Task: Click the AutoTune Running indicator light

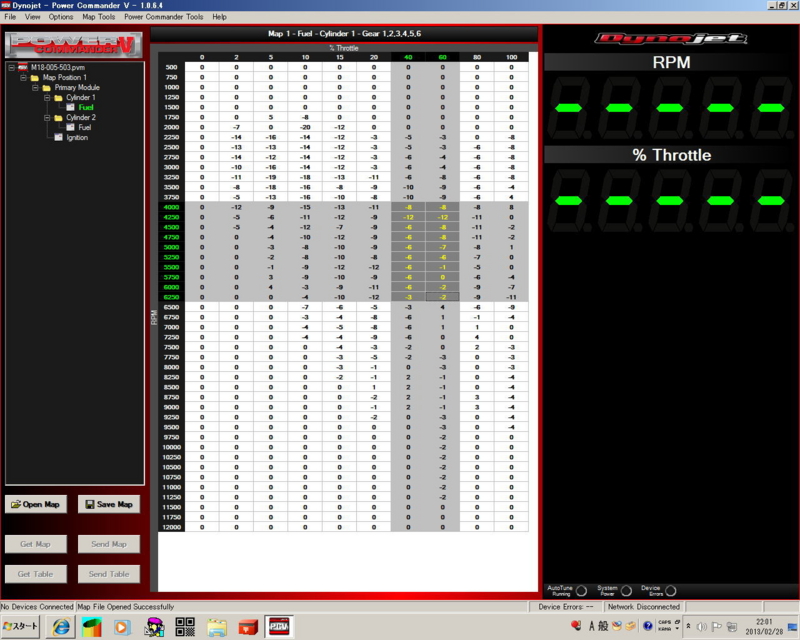Action: [582, 590]
